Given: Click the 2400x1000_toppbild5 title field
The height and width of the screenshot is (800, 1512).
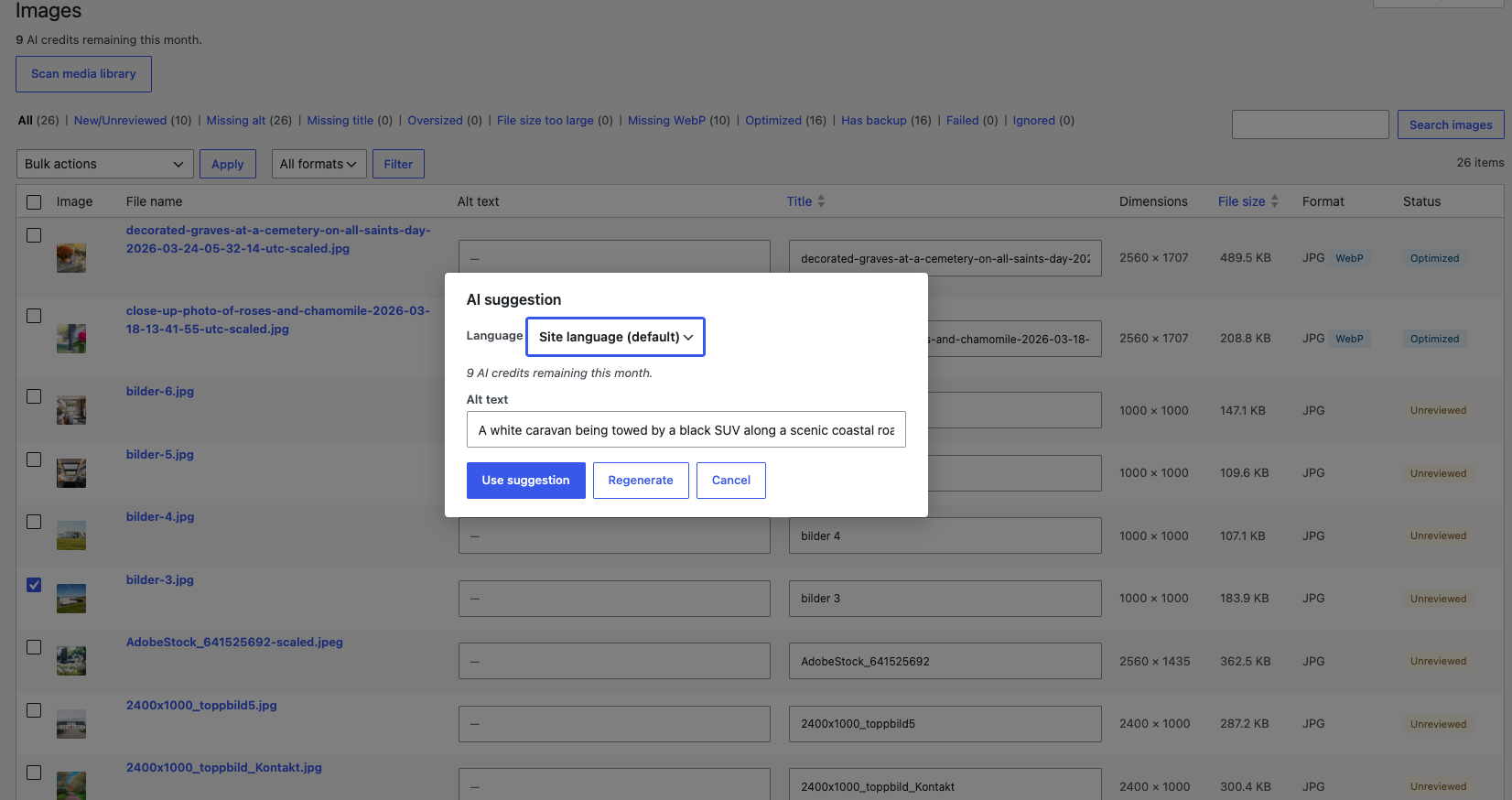Looking at the screenshot, I should pyautogui.click(x=945, y=724).
